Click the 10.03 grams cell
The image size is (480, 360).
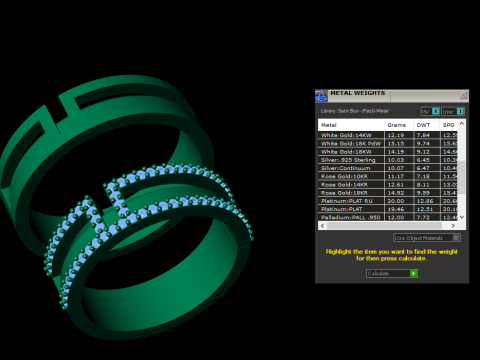(x=399, y=160)
